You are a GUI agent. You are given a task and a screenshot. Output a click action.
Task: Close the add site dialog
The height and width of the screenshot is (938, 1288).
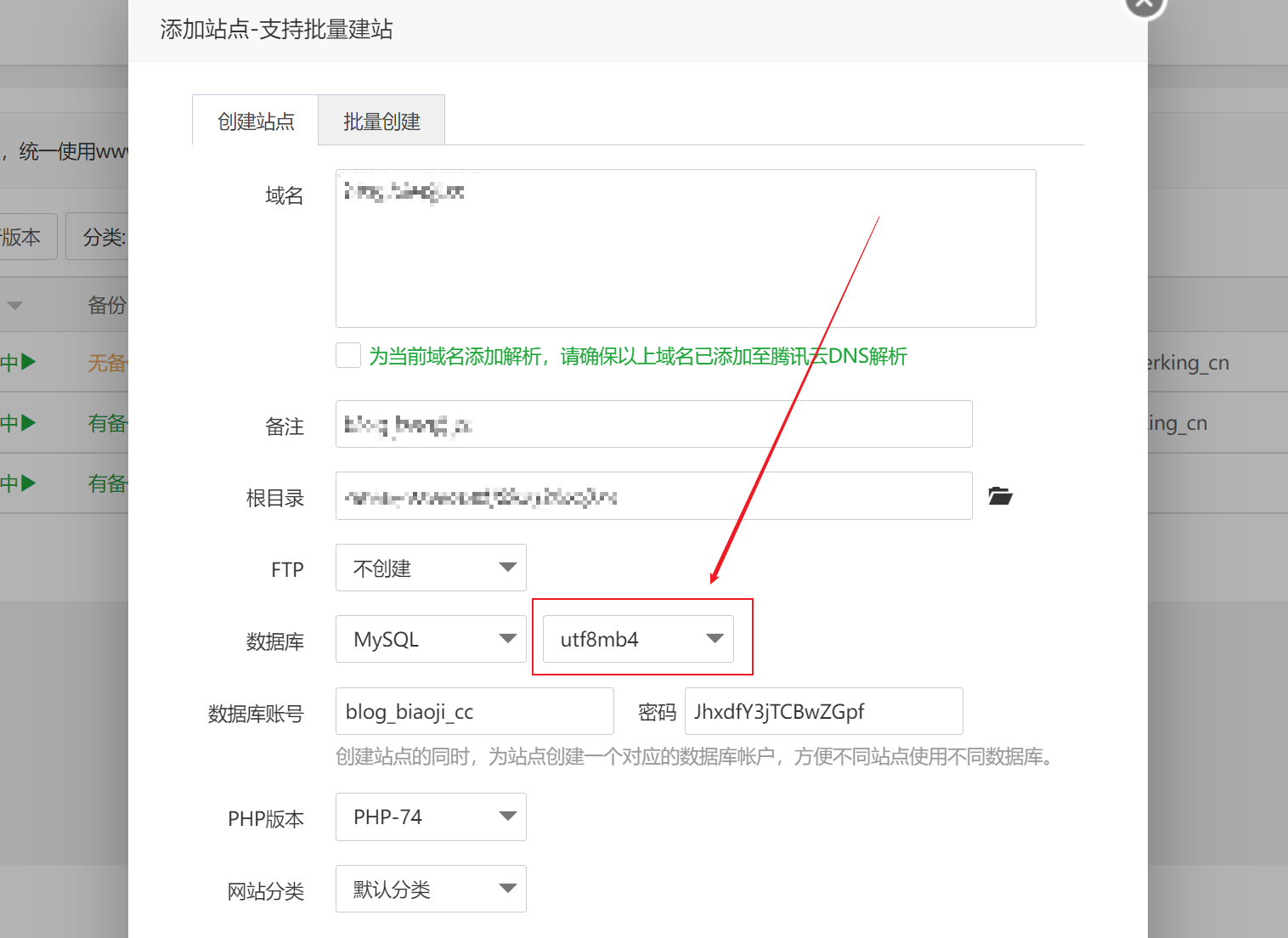click(1144, 4)
